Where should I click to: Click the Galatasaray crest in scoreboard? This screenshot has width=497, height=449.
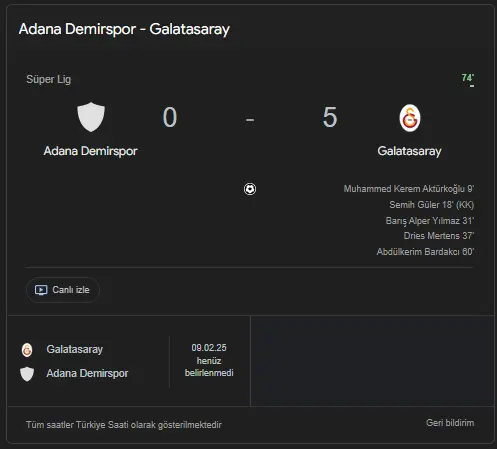410,118
